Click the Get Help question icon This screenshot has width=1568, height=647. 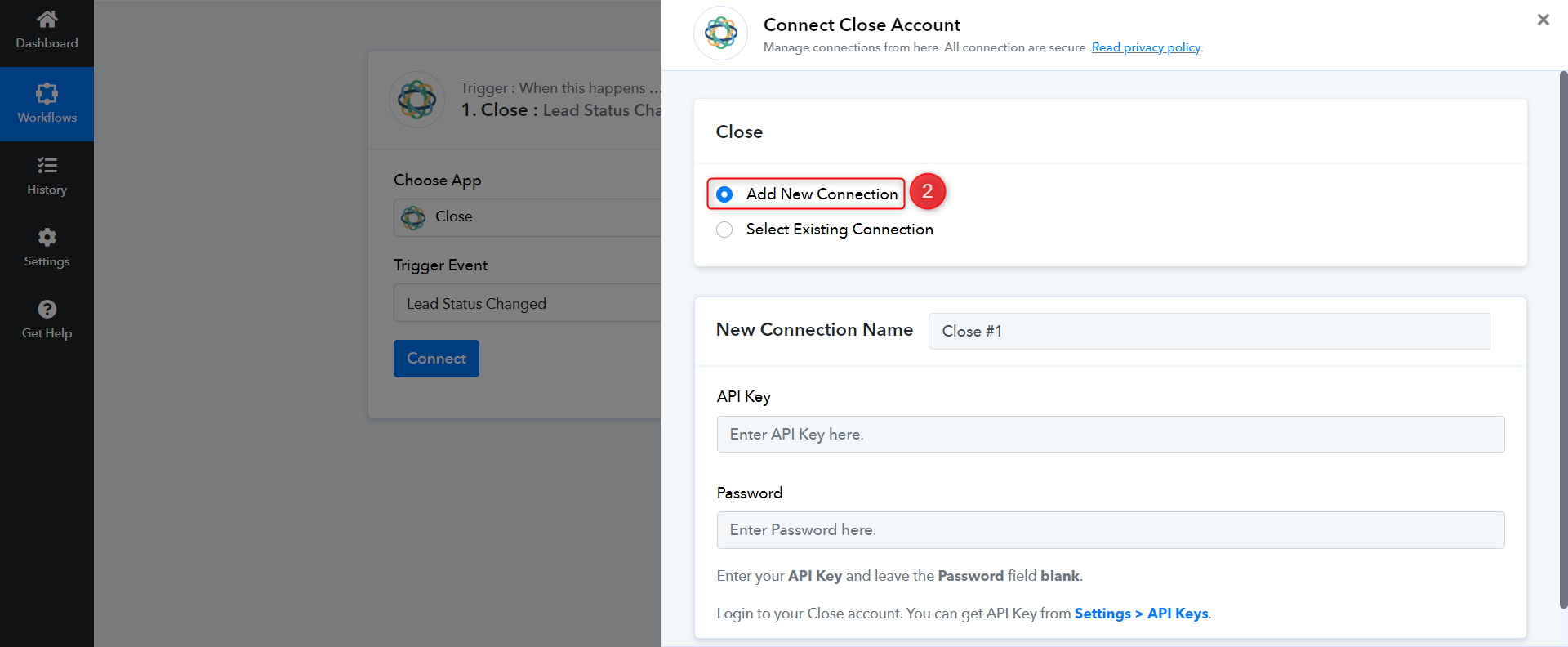click(x=47, y=309)
